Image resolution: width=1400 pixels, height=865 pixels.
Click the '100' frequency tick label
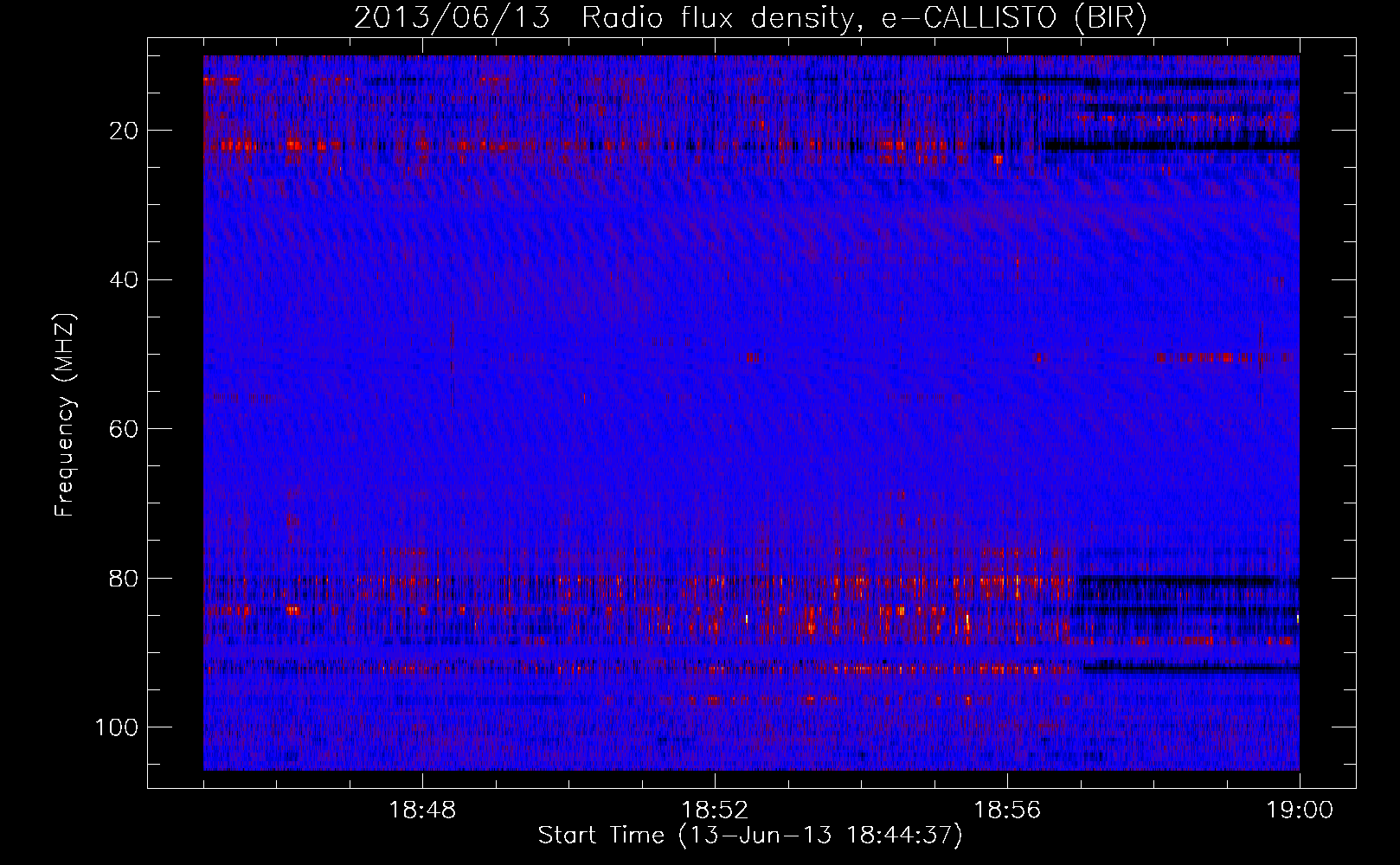118,727
